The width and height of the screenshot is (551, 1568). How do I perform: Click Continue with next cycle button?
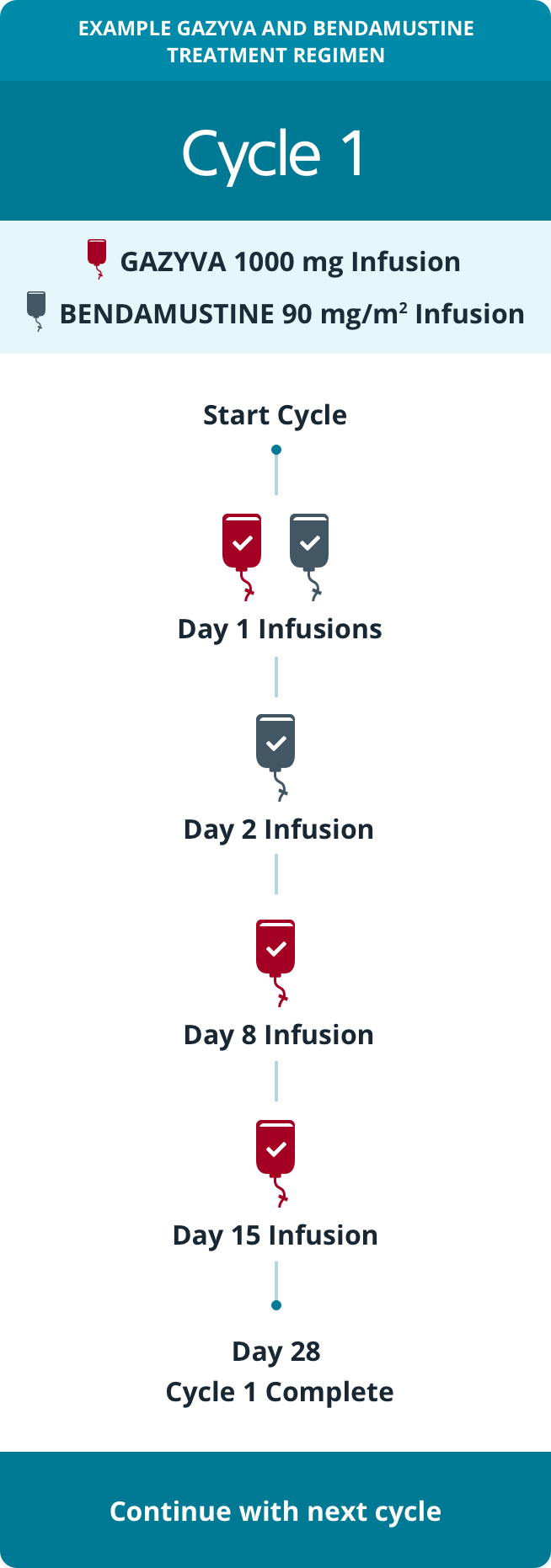tap(275, 1511)
